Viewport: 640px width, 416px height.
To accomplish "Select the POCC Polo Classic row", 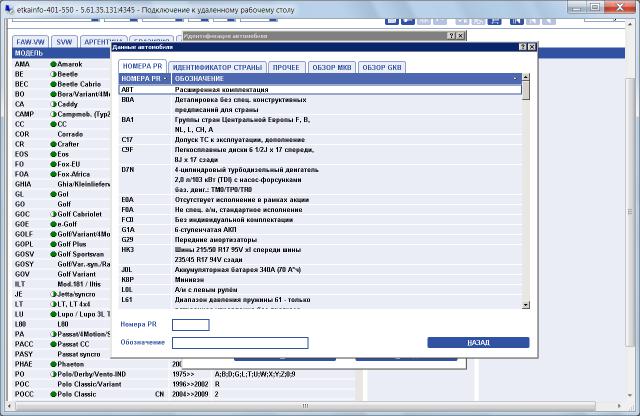I will coord(184,394).
